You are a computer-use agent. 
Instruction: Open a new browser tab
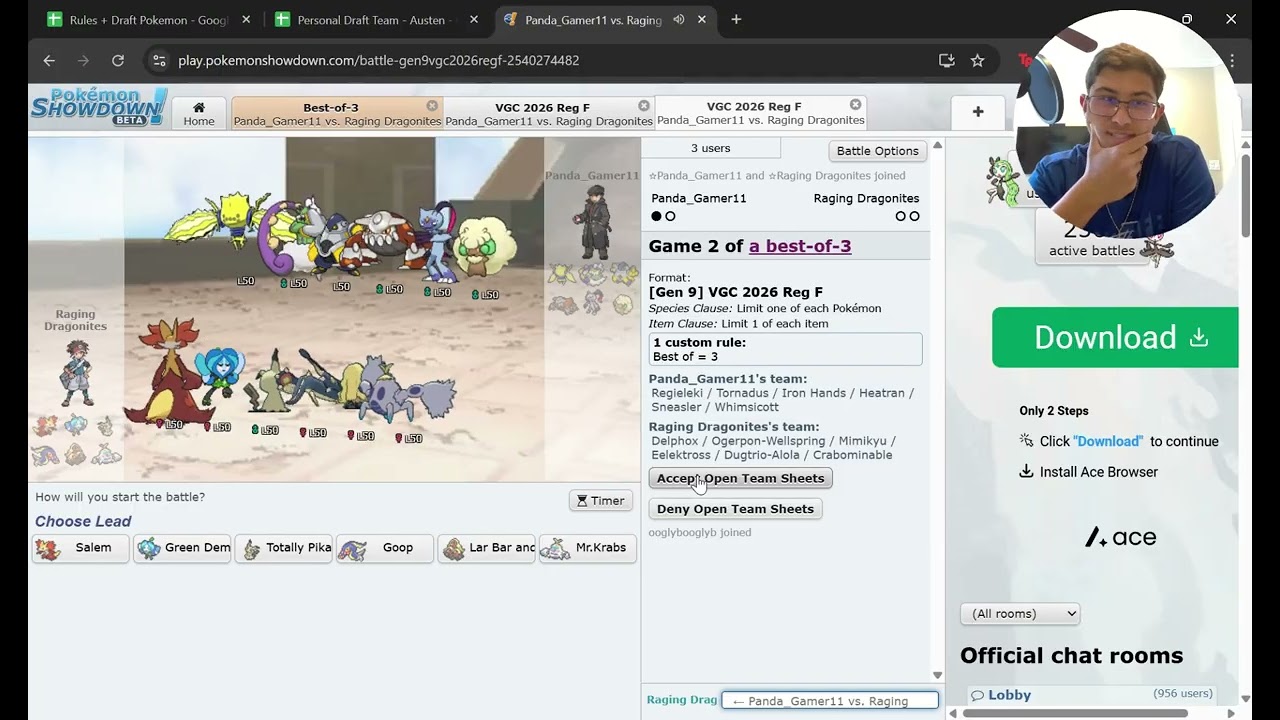tap(736, 19)
